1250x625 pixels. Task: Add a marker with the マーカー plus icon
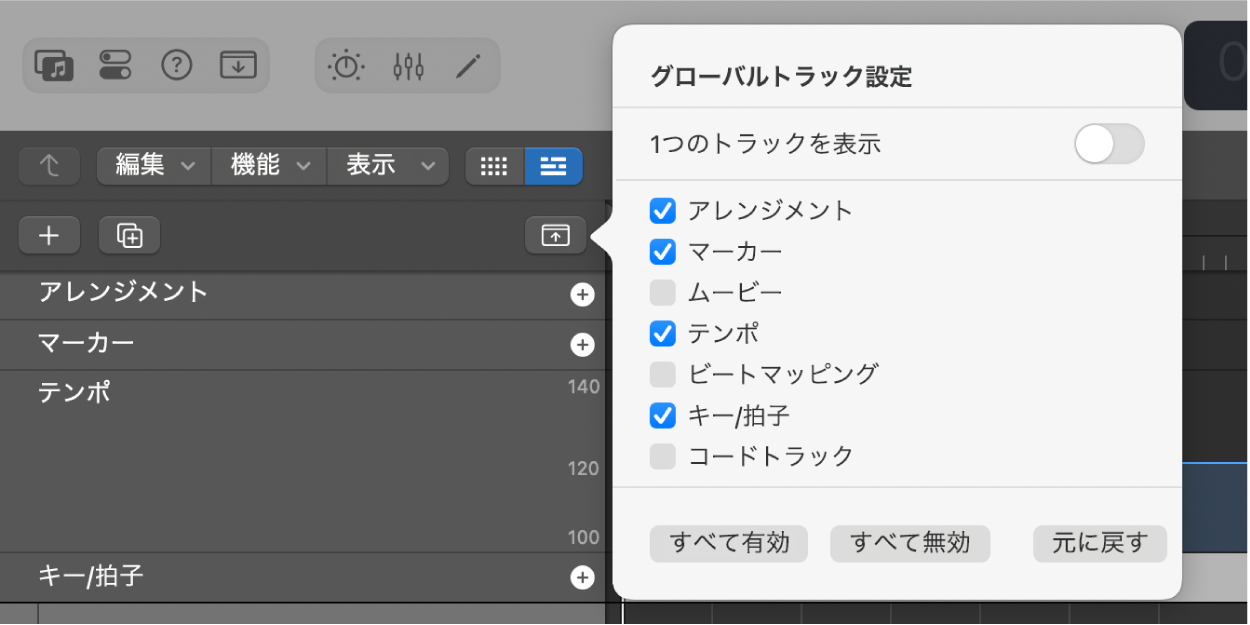(x=581, y=344)
